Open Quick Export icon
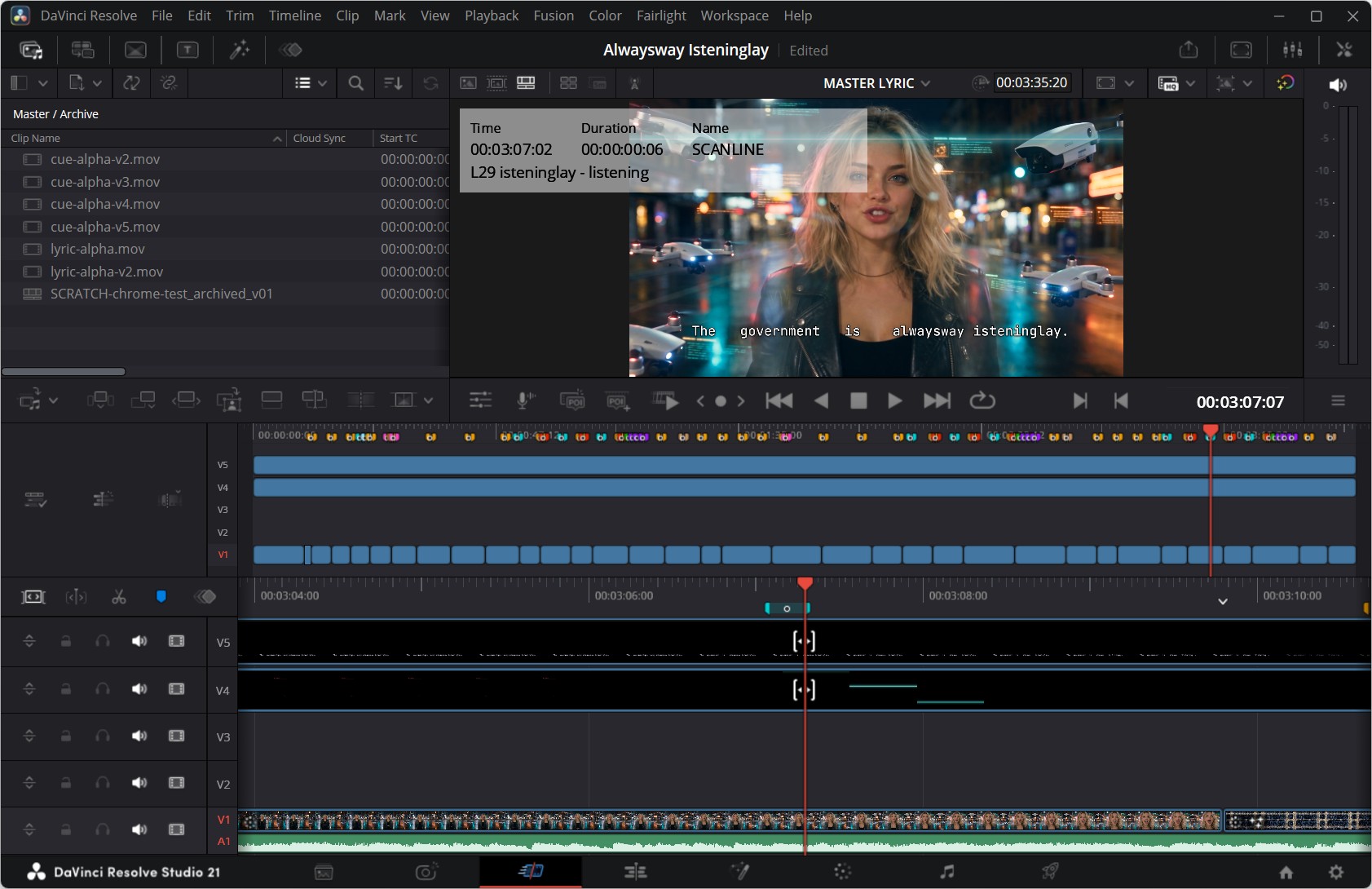 [1189, 50]
